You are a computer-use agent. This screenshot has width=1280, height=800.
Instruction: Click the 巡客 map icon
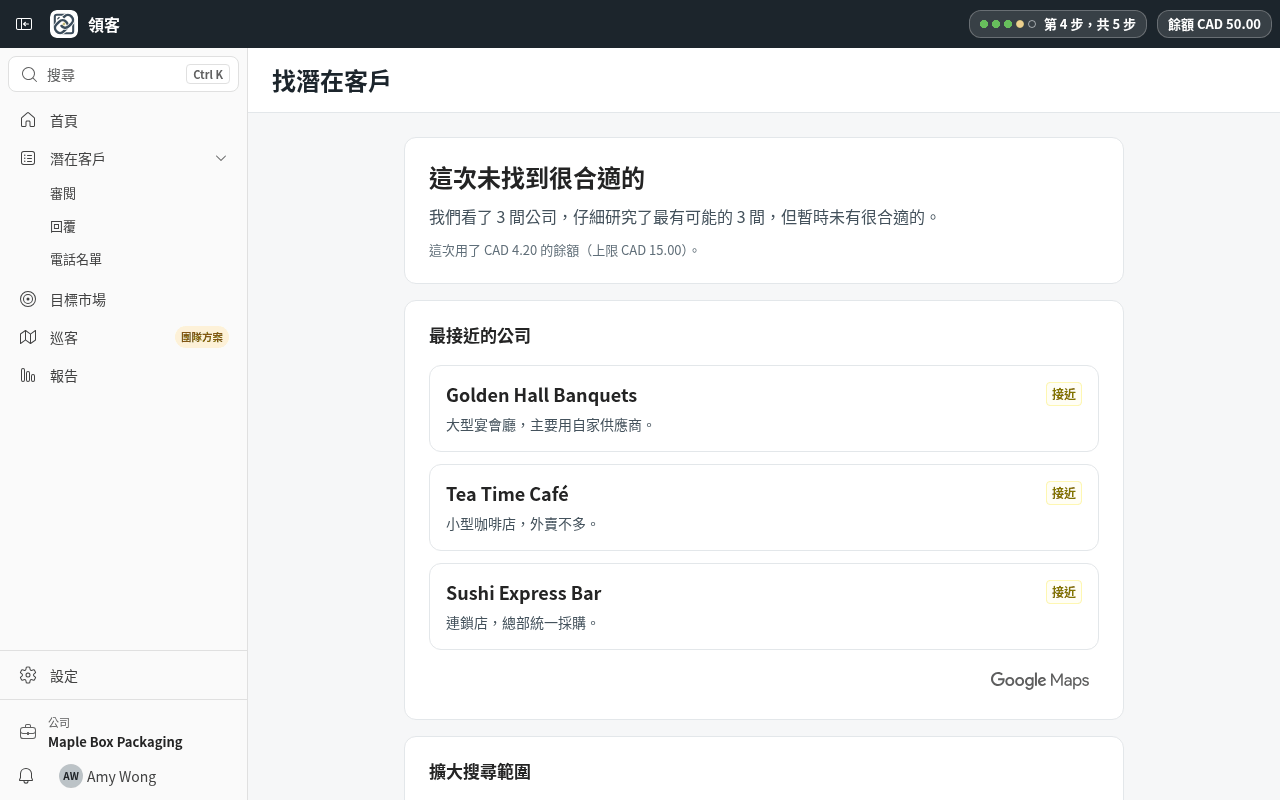(28, 337)
